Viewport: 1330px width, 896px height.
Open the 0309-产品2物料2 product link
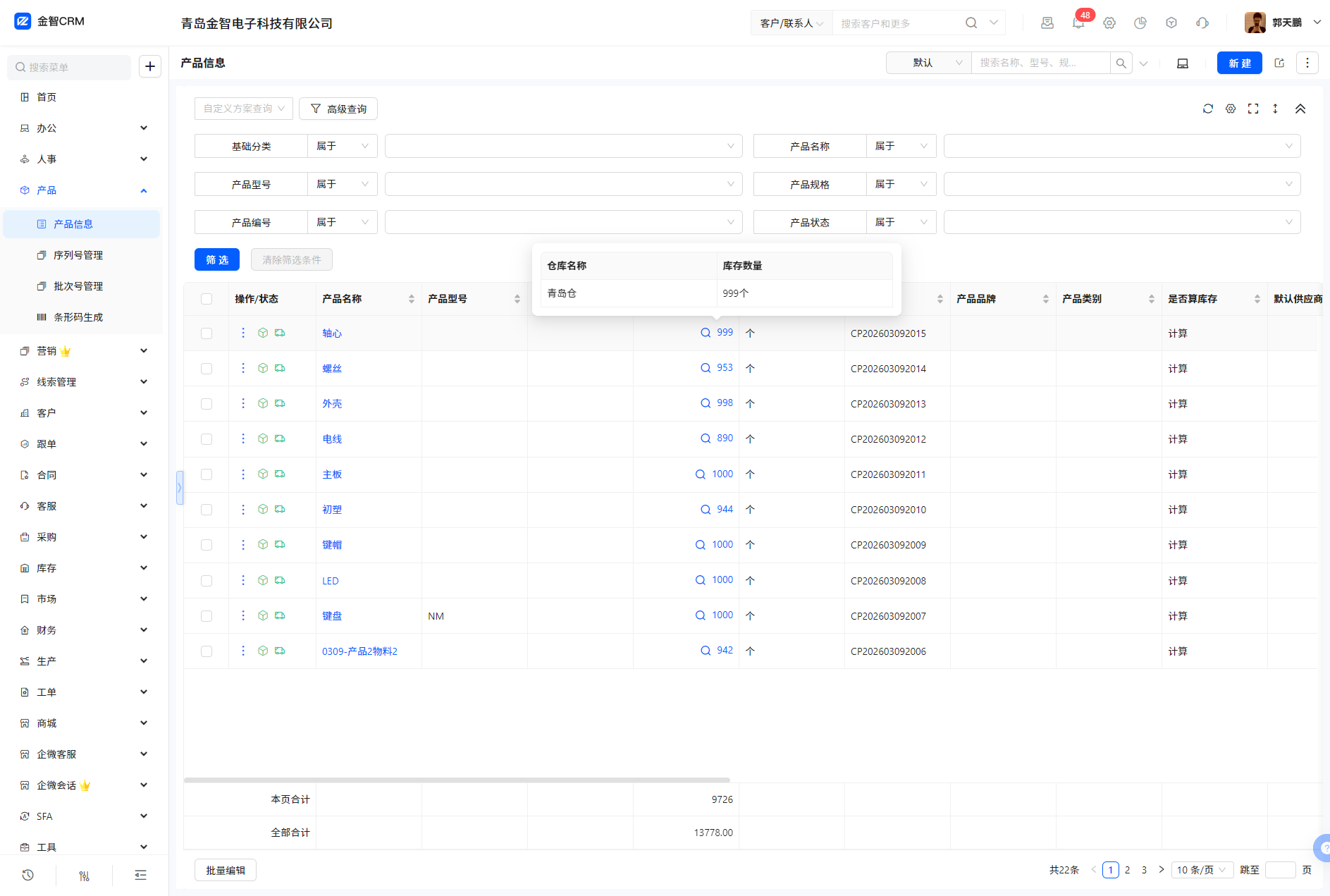coord(359,651)
